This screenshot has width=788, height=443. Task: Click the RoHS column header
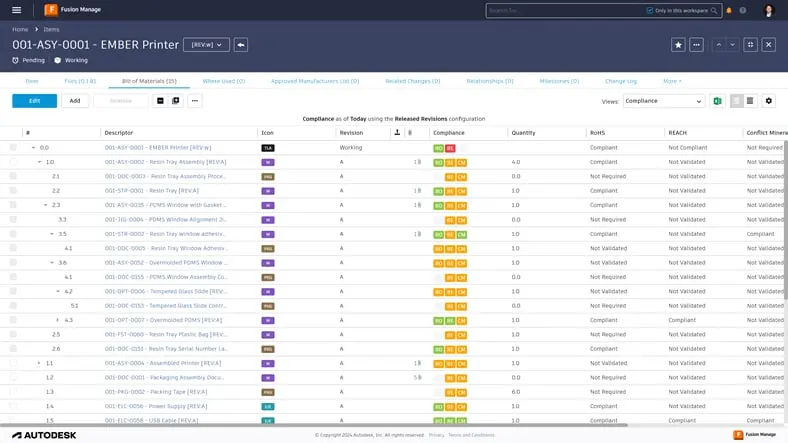coord(598,133)
